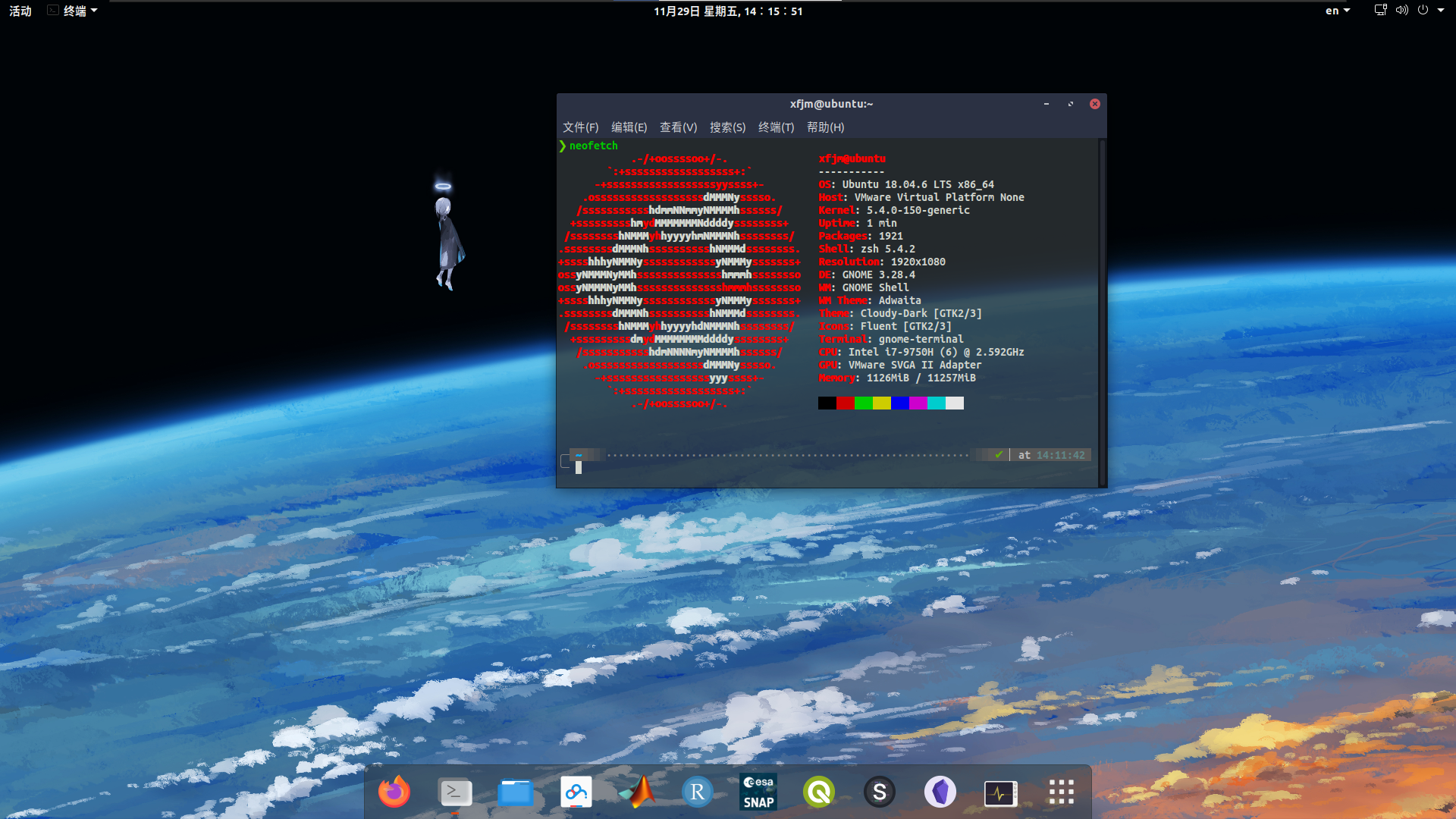Launch ESA SNAP from the dock

coord(758,792)
